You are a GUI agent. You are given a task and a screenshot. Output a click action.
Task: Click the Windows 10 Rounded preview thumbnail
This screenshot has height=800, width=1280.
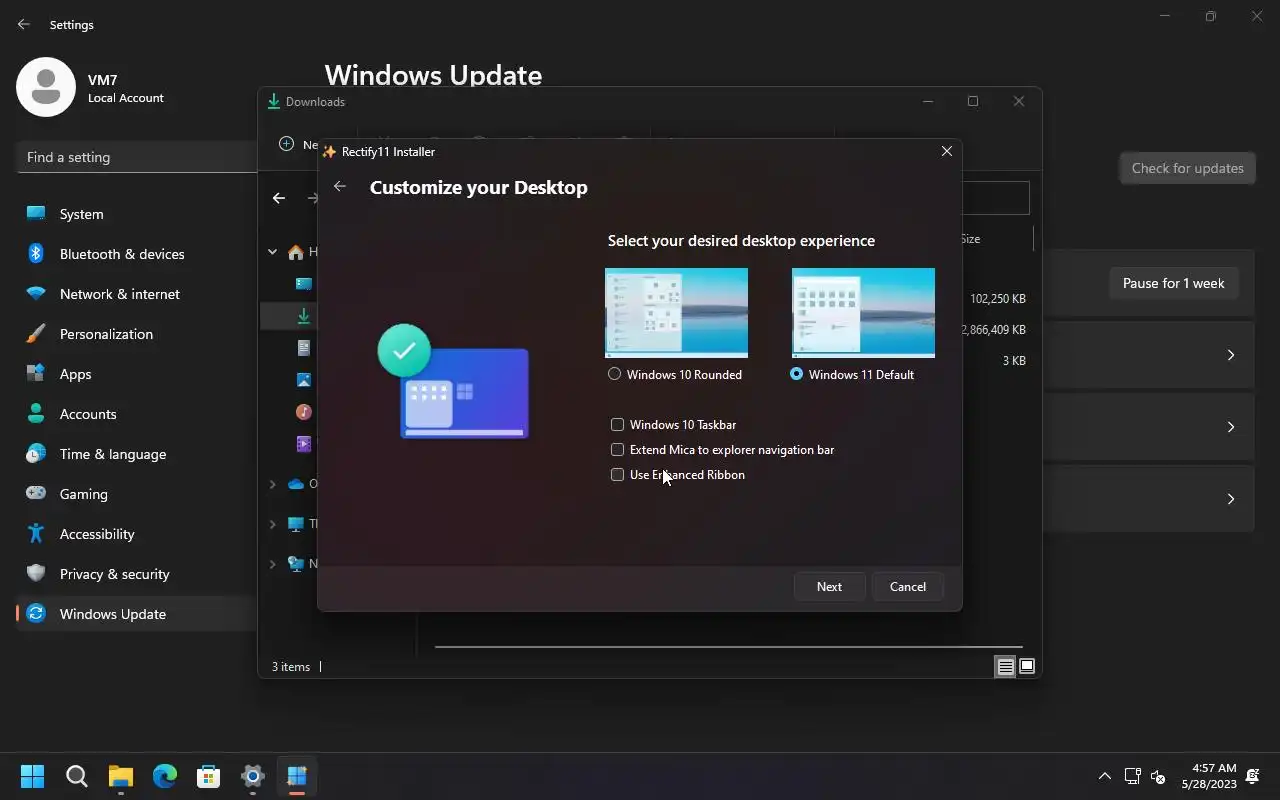pyautogui.click(x=676, y=313)
